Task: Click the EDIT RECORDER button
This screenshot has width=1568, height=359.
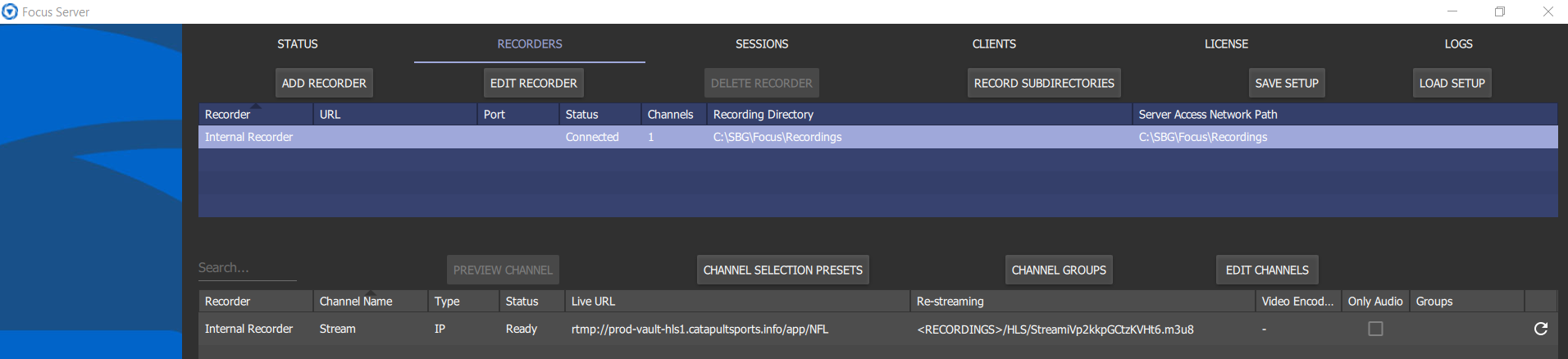Action: (x=534, y=83)
